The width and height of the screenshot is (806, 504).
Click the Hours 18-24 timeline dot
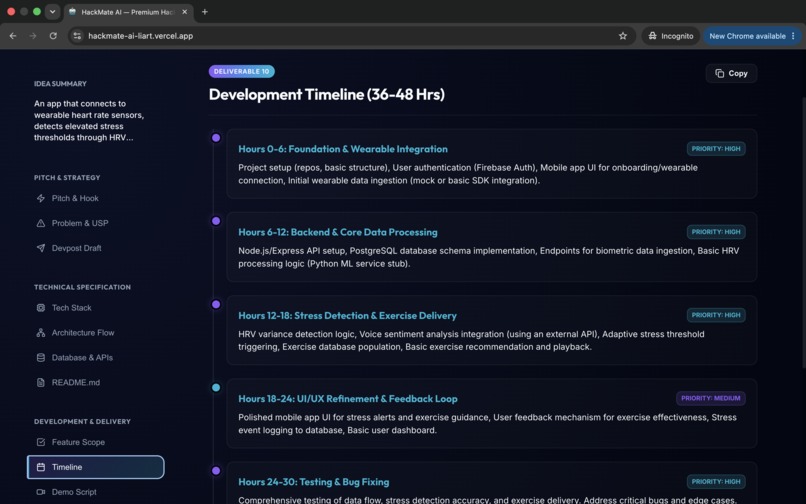216,388
